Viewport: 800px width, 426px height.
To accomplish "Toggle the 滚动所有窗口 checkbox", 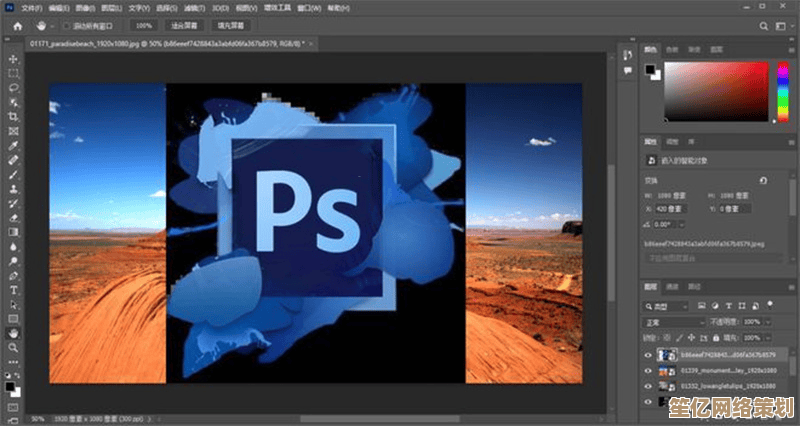I will click(x=66, y=26).
